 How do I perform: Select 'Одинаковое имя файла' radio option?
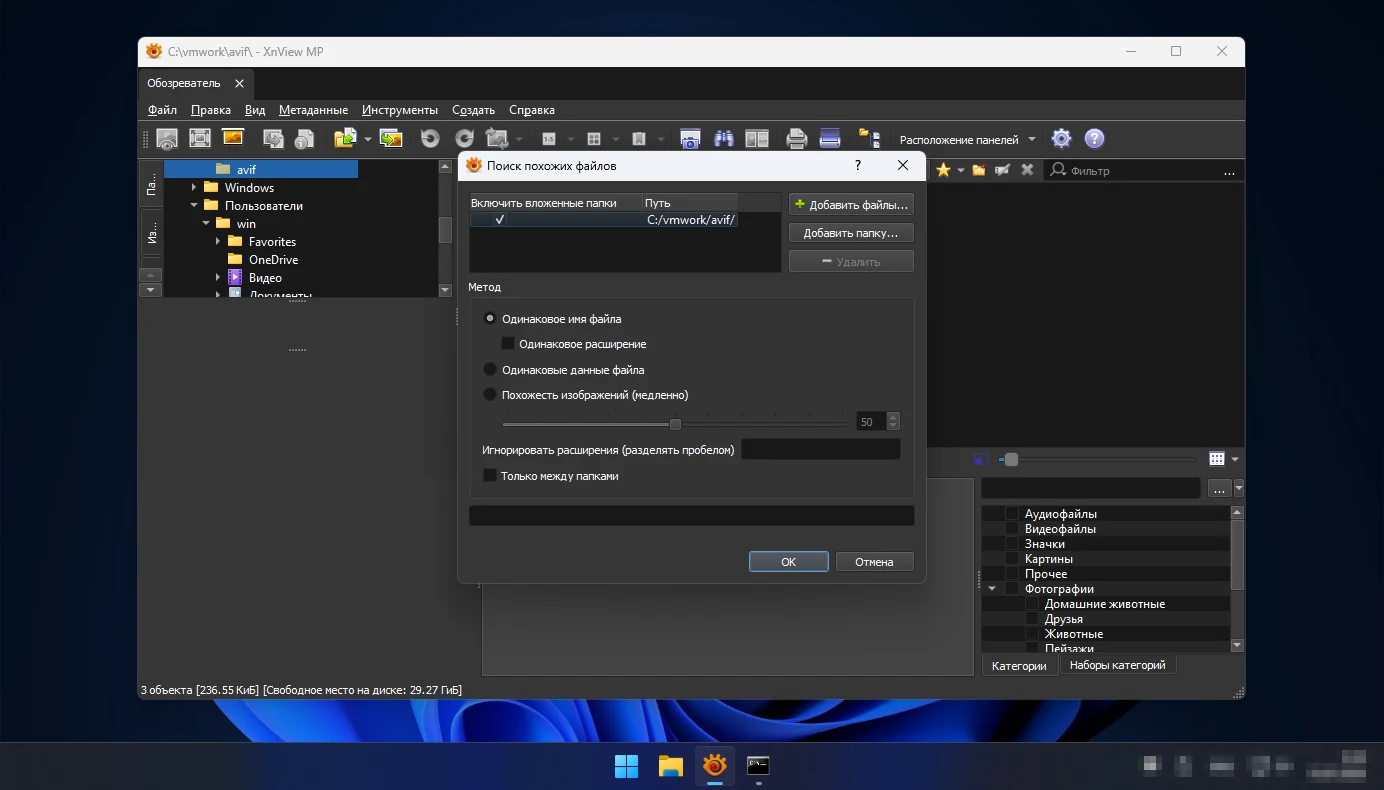click(490, 319)
